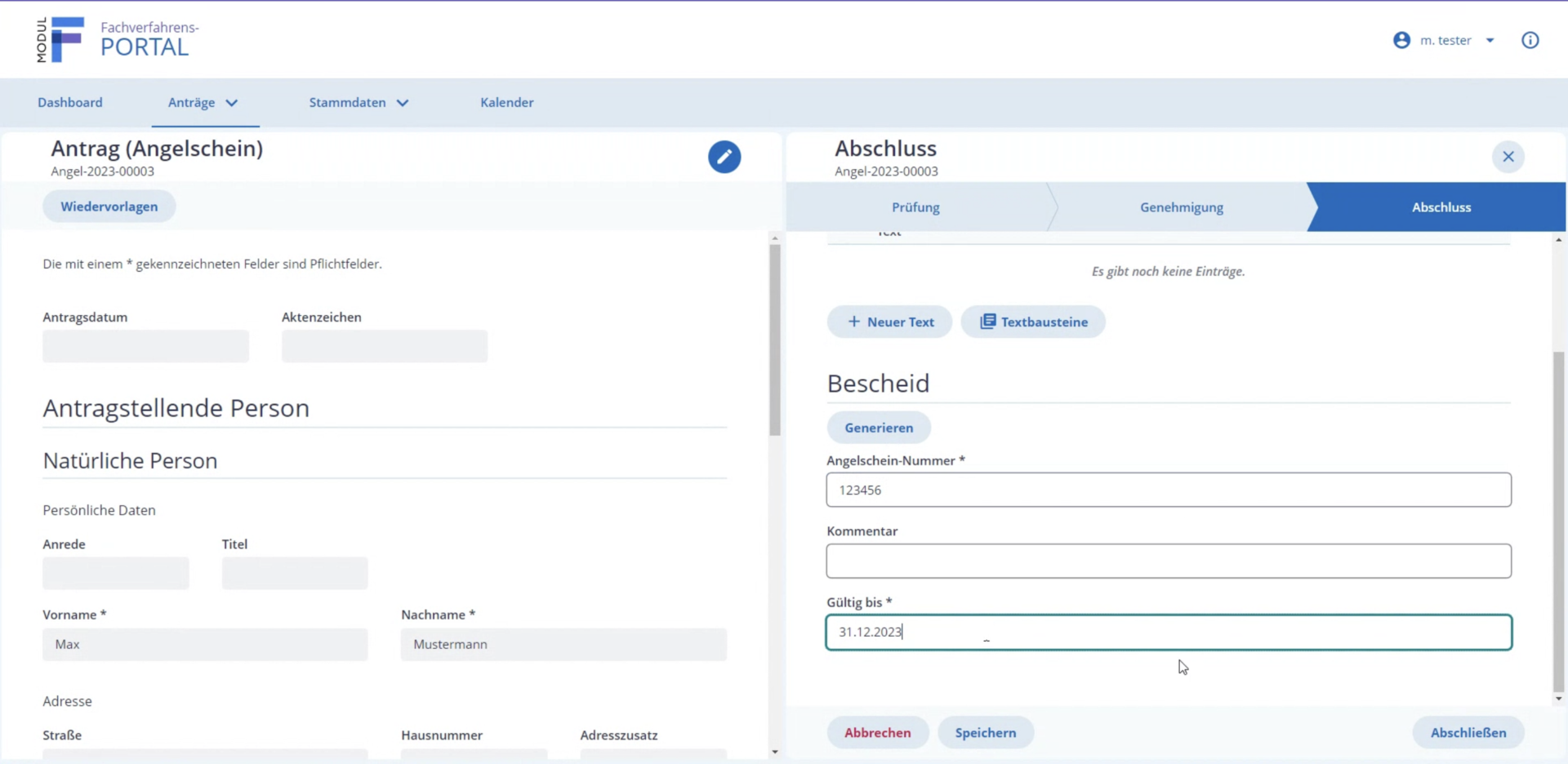Expand the Anträge menu chevron
The width and height of the screenshot is (1568, 764).
(232, 103)
